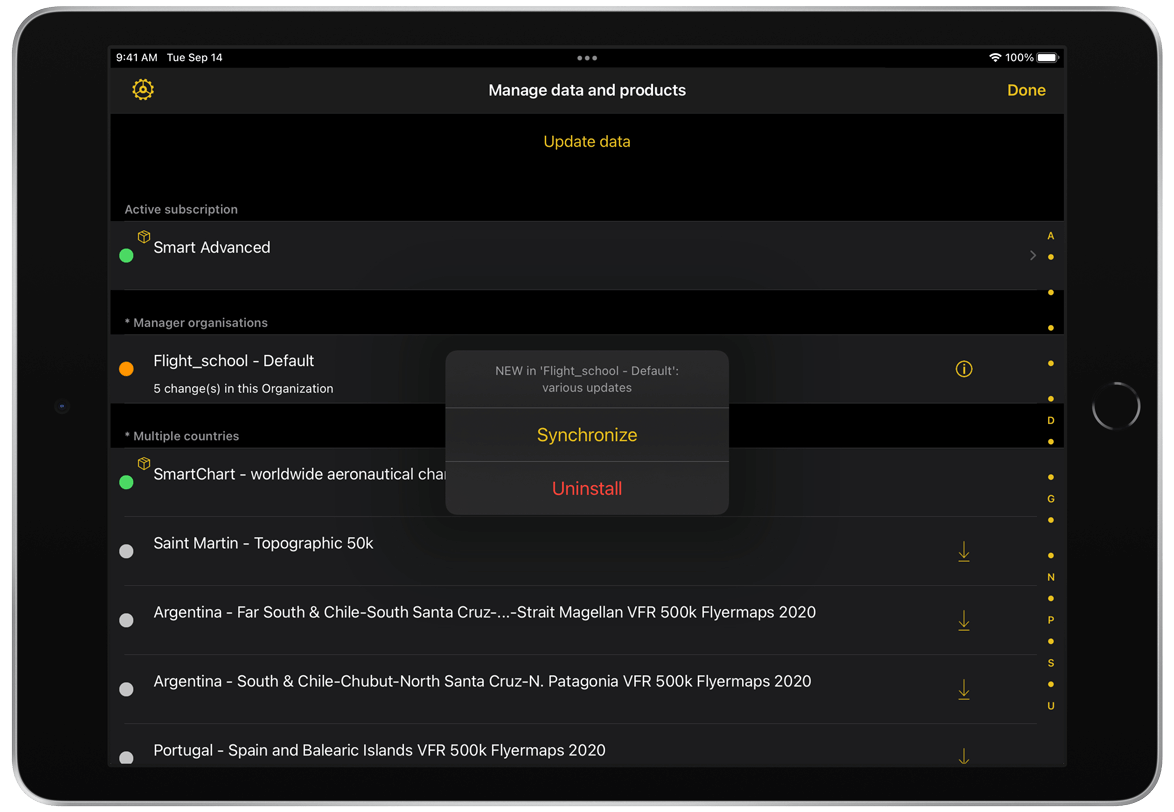Screen dimensions: 1174x812
Task: Click orange status dot of Flight_school
Action: click(127, 369)
